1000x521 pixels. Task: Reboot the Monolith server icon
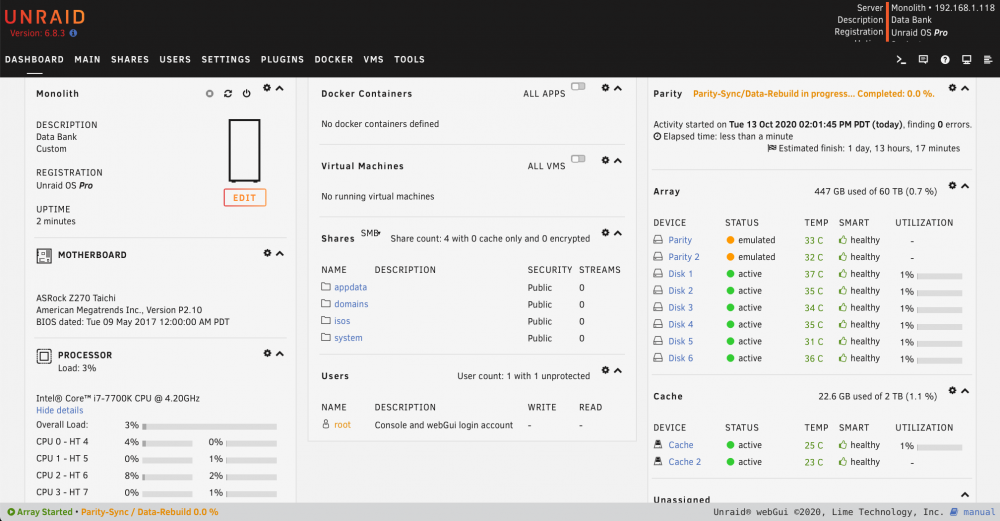[228, 94]
